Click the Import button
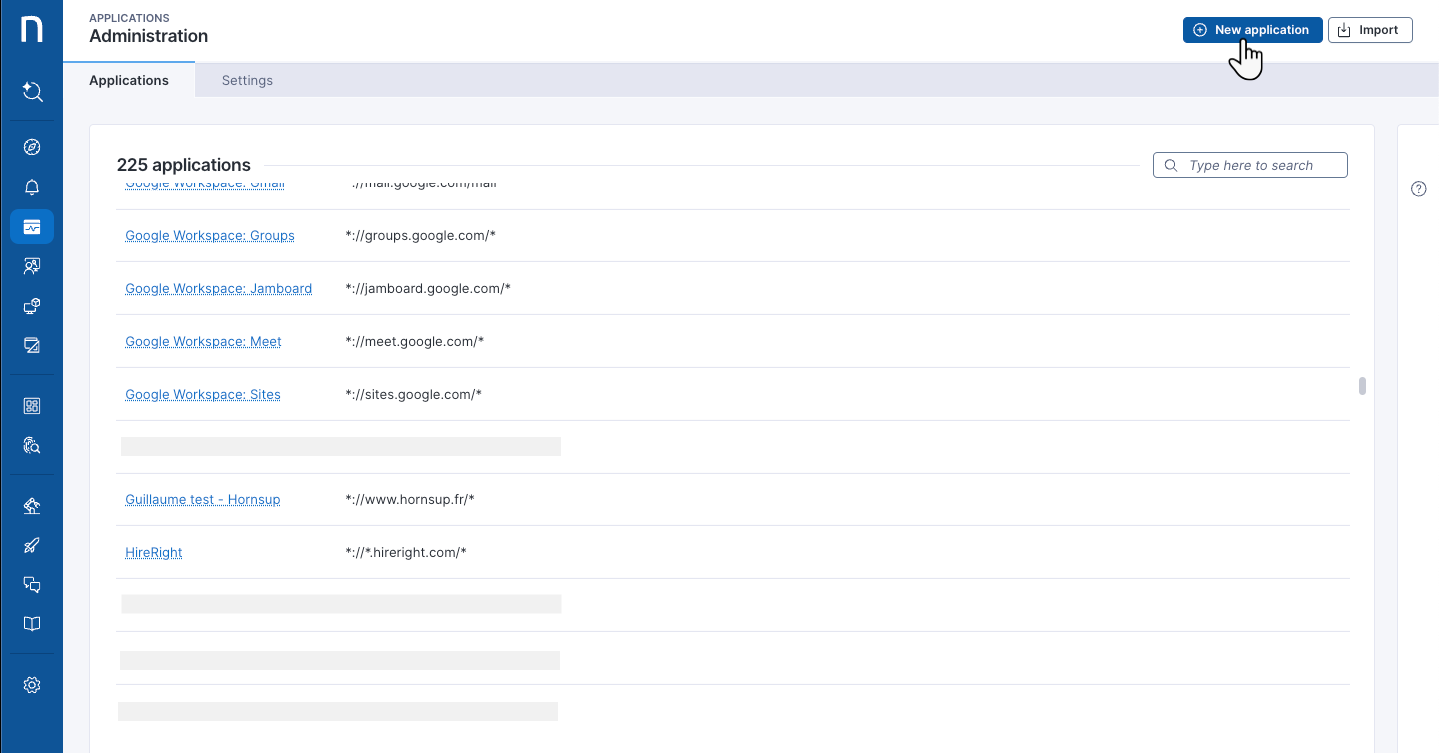Viewport: 1439px width, 753px height. point(1369,29)
